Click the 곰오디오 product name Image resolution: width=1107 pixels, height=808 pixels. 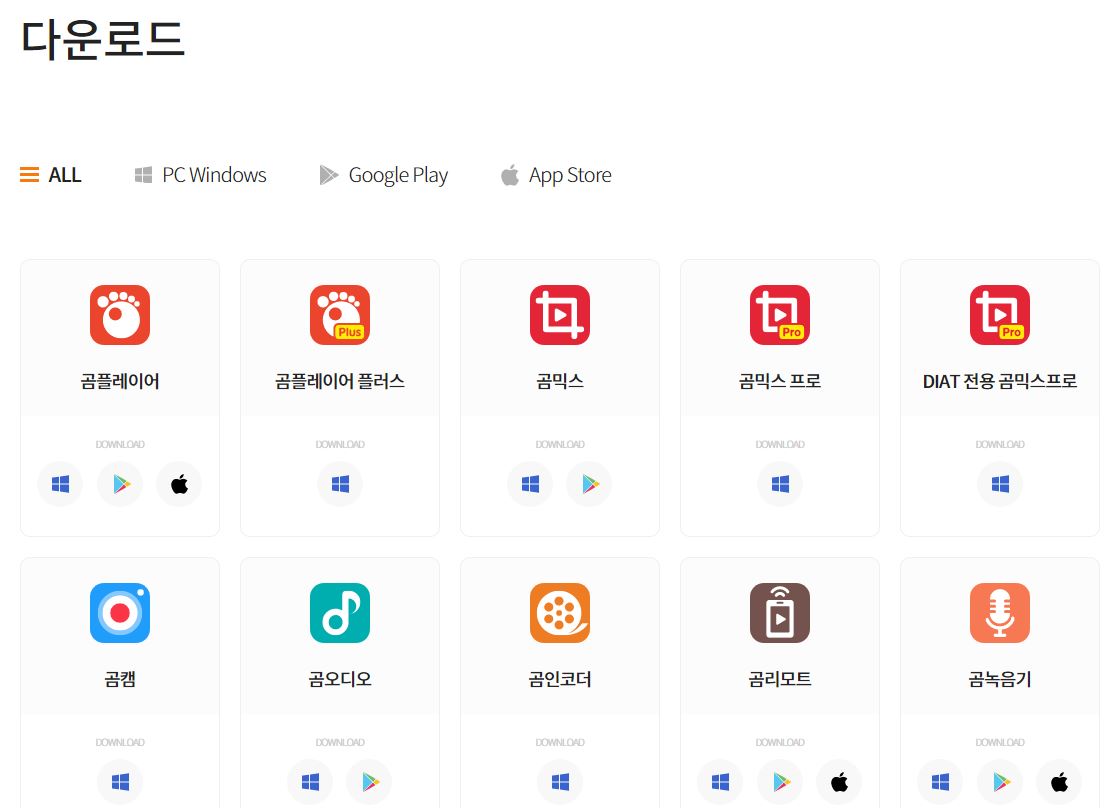340,679
